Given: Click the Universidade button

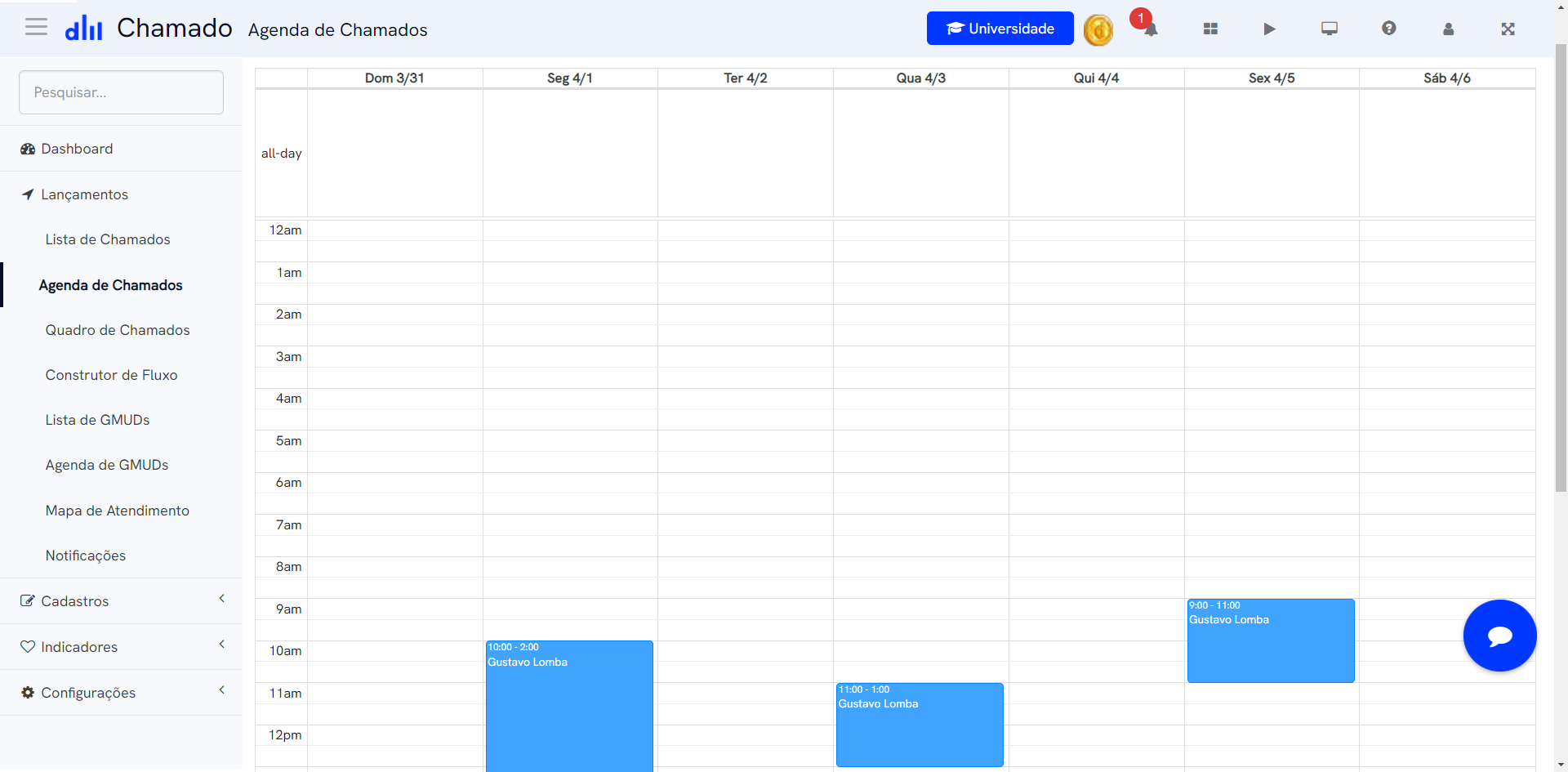Looking at the screenshot, I should click(1000, 29).
